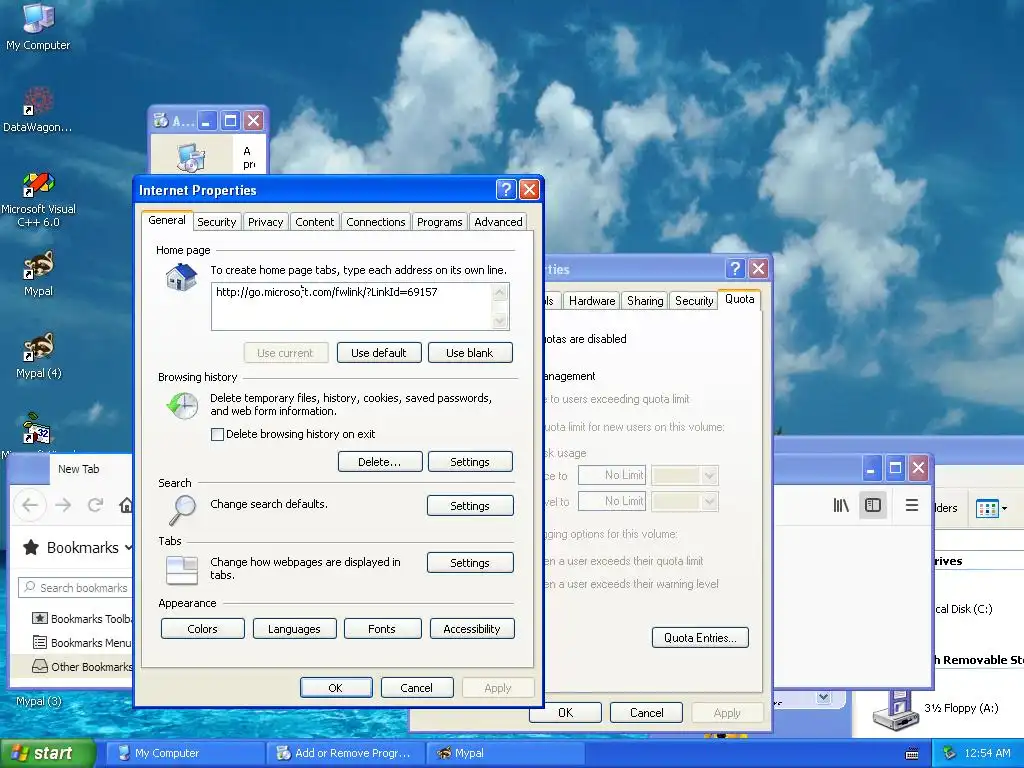Click the browsing history clock icon
This screenshot has height=768, width=1024.
tap(182, 406)
